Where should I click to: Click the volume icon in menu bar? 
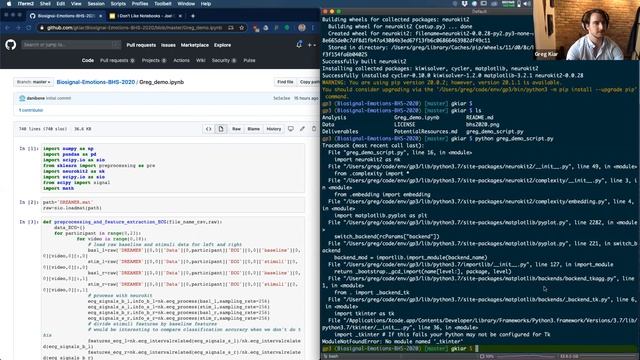coord(526,4)
